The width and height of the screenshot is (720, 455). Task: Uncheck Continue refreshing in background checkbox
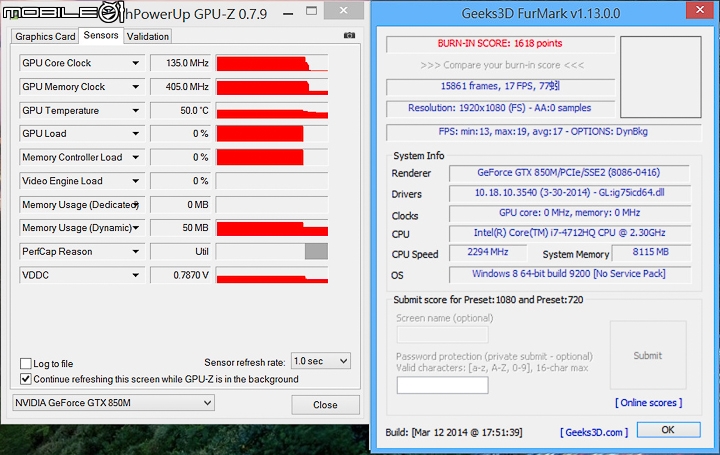click(x=26, y=379)
